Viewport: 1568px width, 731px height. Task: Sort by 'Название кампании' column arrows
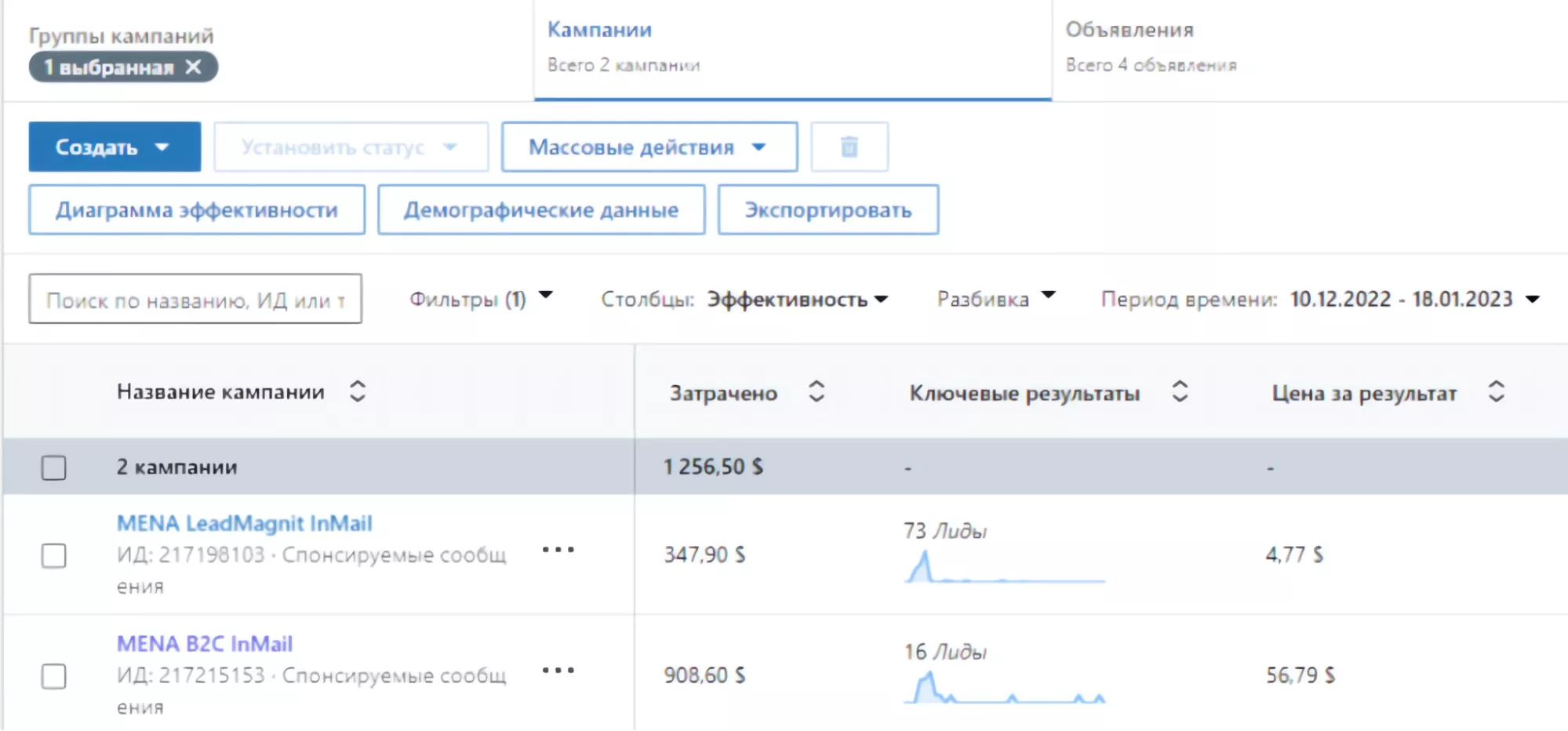[358, 391]
